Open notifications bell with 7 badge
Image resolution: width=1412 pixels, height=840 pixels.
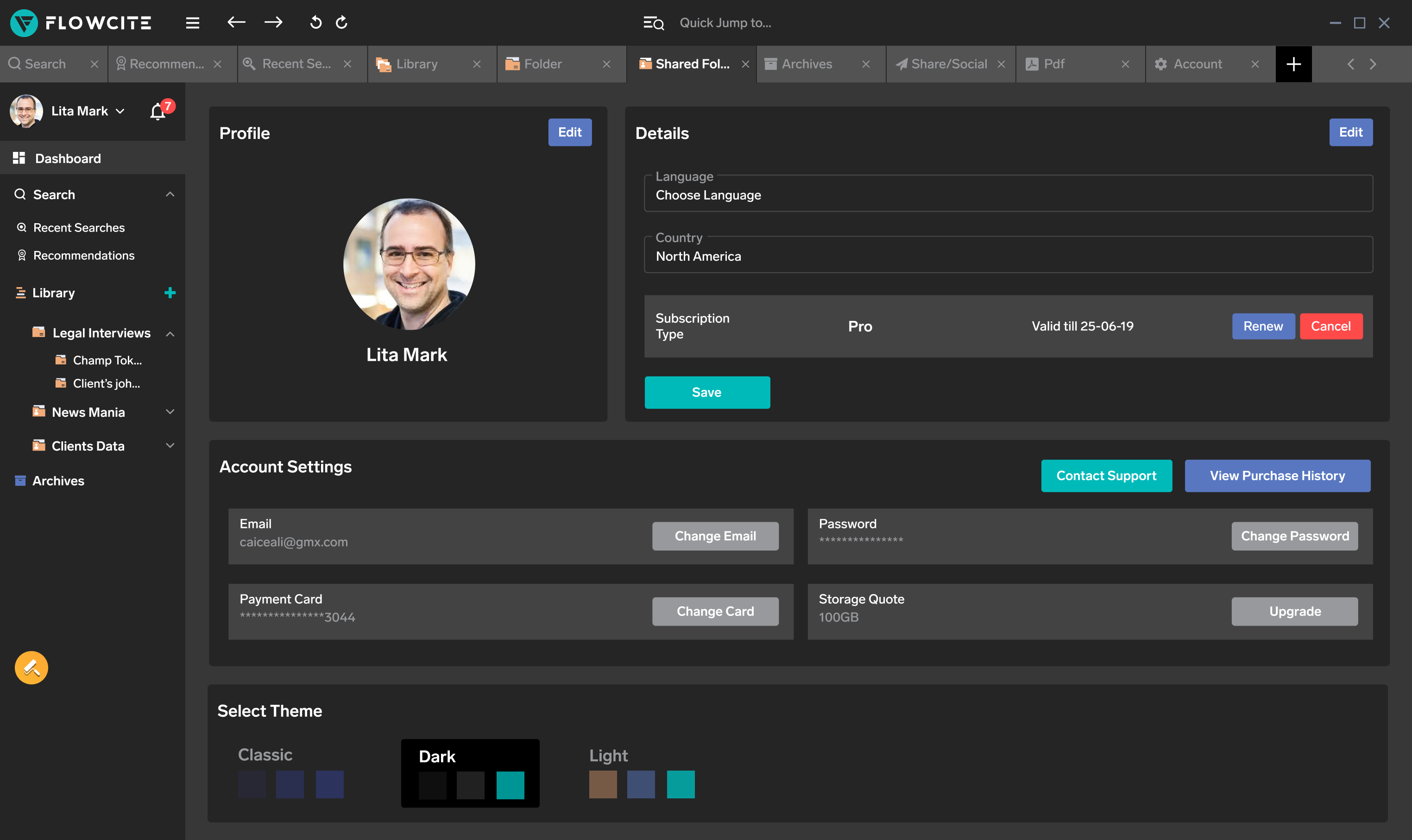pyautogui.click(x=158, y=112)
